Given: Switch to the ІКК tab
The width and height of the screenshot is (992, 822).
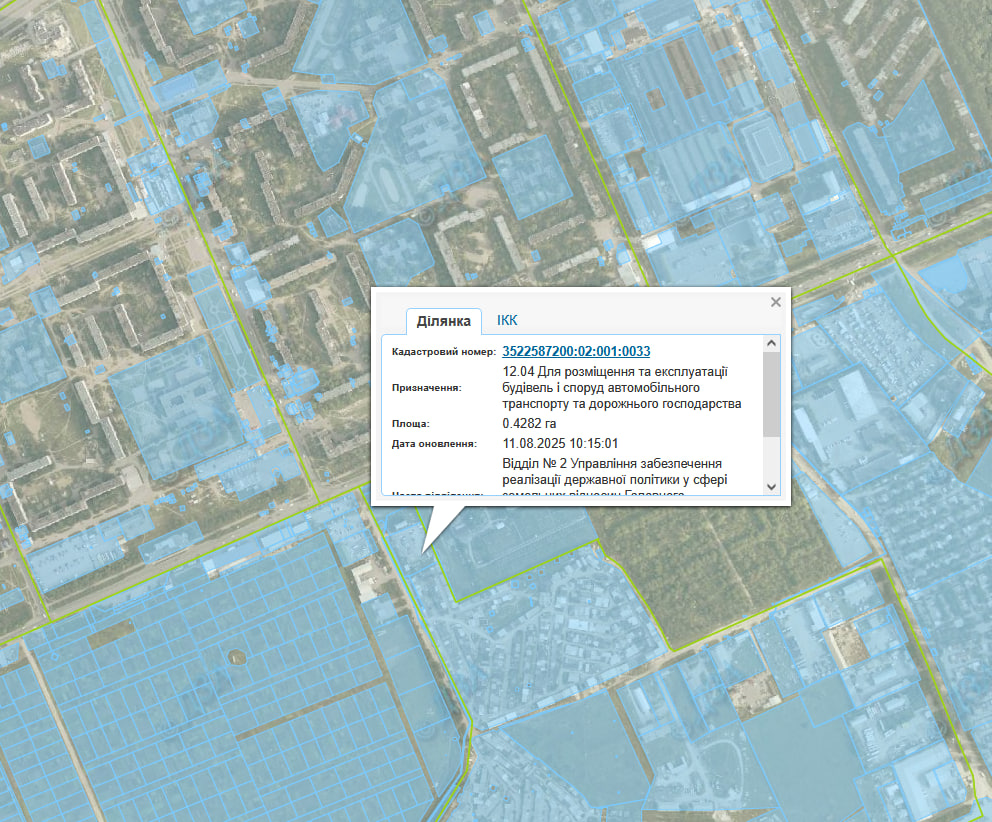Looking at the screenshot, I should [x=507, y=320].
